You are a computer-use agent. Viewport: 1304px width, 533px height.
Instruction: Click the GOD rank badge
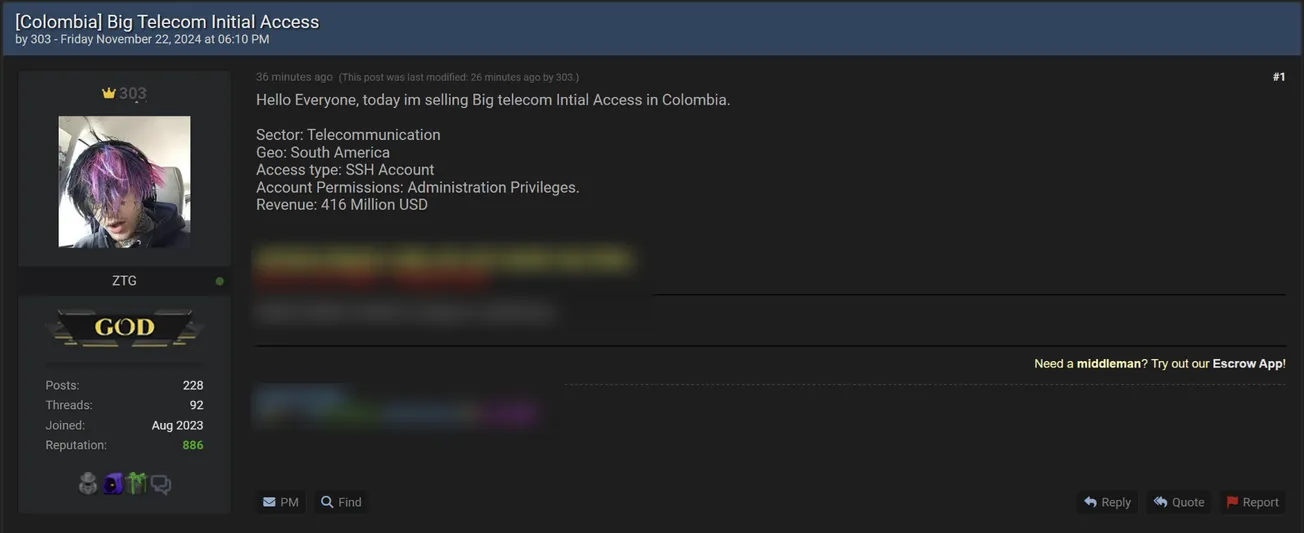click(x=124, y=327)
